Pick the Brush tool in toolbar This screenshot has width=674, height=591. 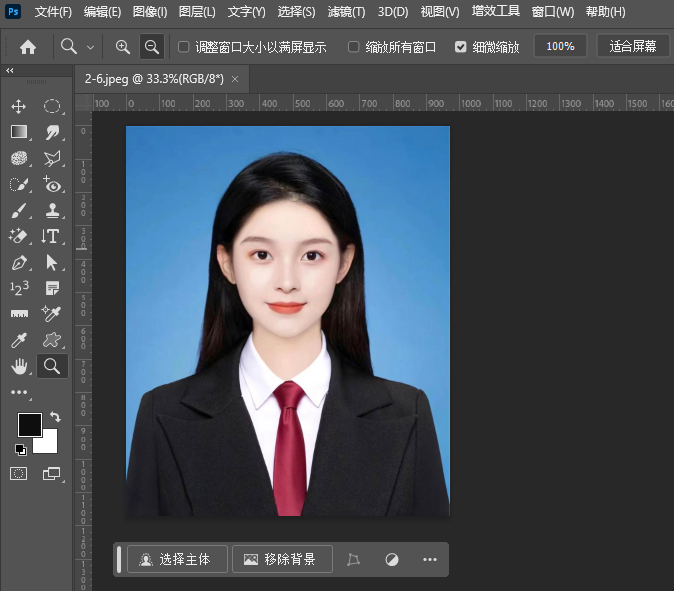[19, 210]
